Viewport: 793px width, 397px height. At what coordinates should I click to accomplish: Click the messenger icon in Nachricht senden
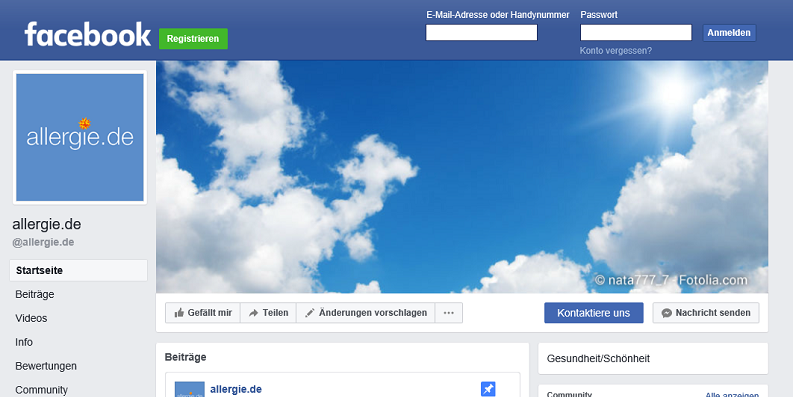coord(667,313)
